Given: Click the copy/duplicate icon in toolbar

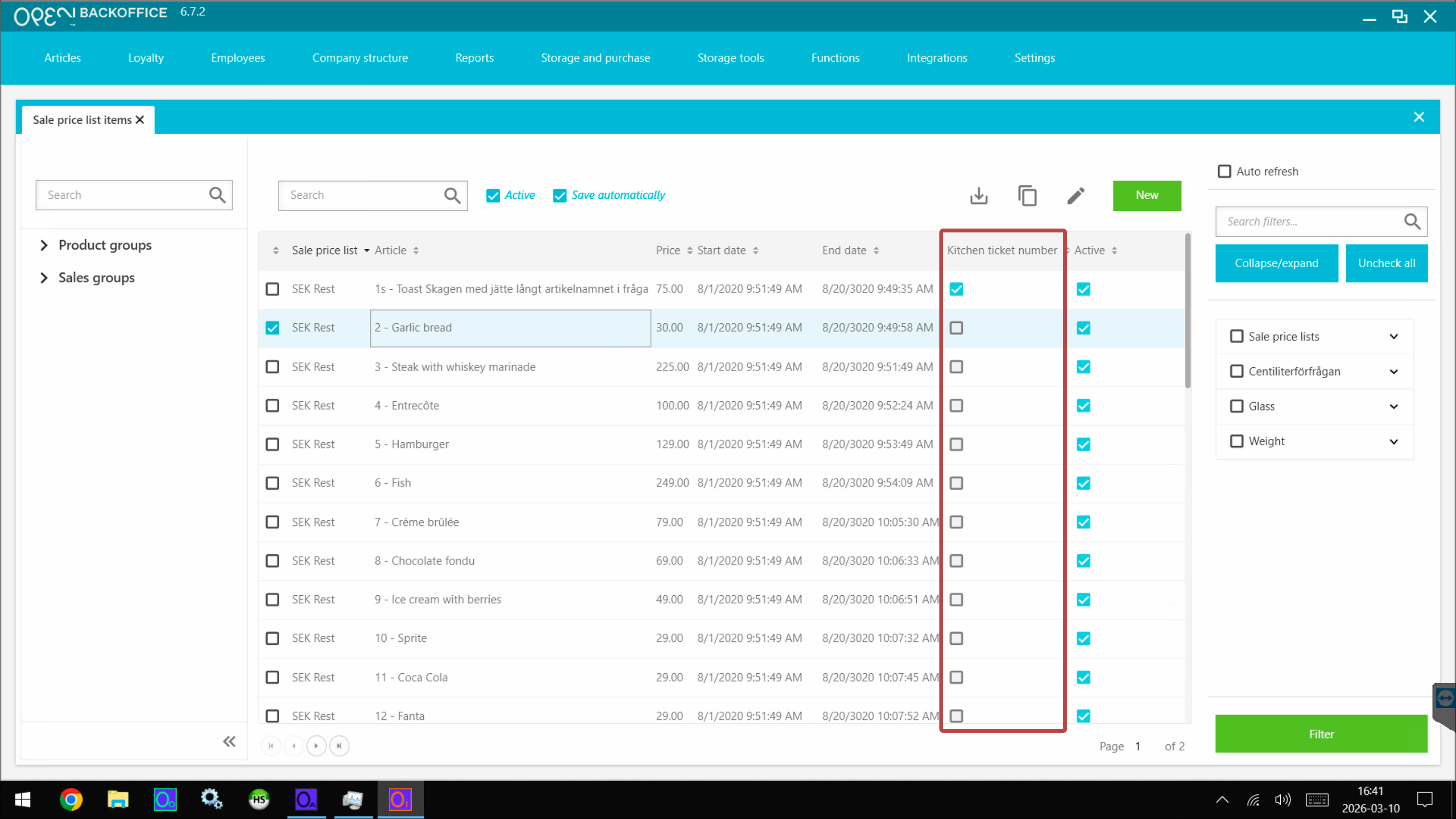Looking at the screenshot, I should (x=1027, y=195).
